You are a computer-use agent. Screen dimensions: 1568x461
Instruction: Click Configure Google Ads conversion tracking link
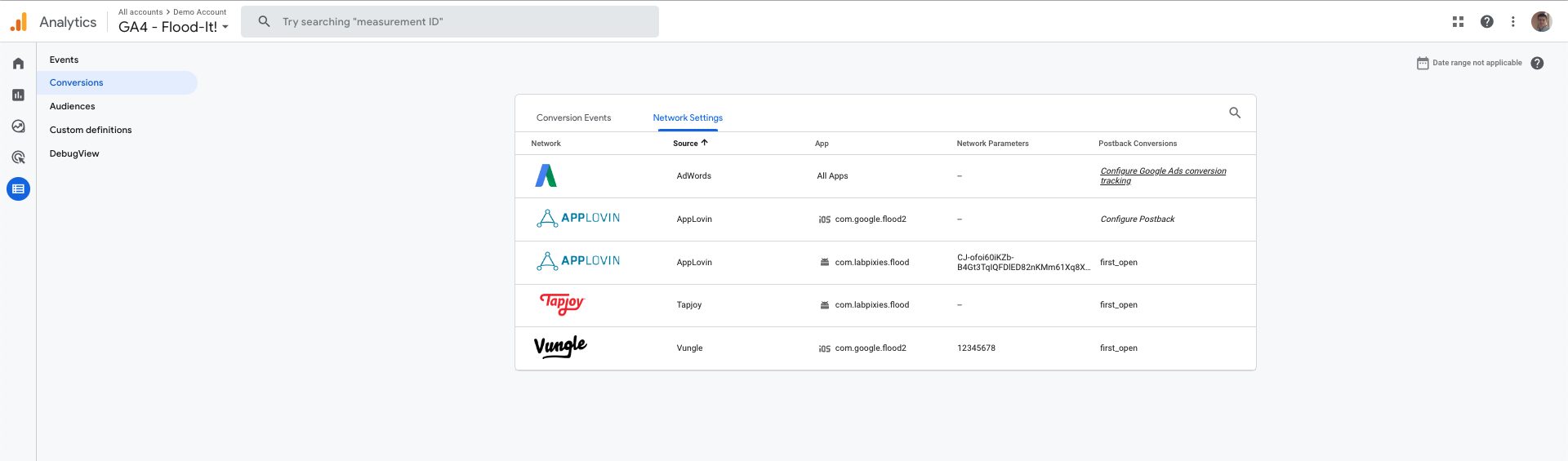click(x=1162, y=176)
